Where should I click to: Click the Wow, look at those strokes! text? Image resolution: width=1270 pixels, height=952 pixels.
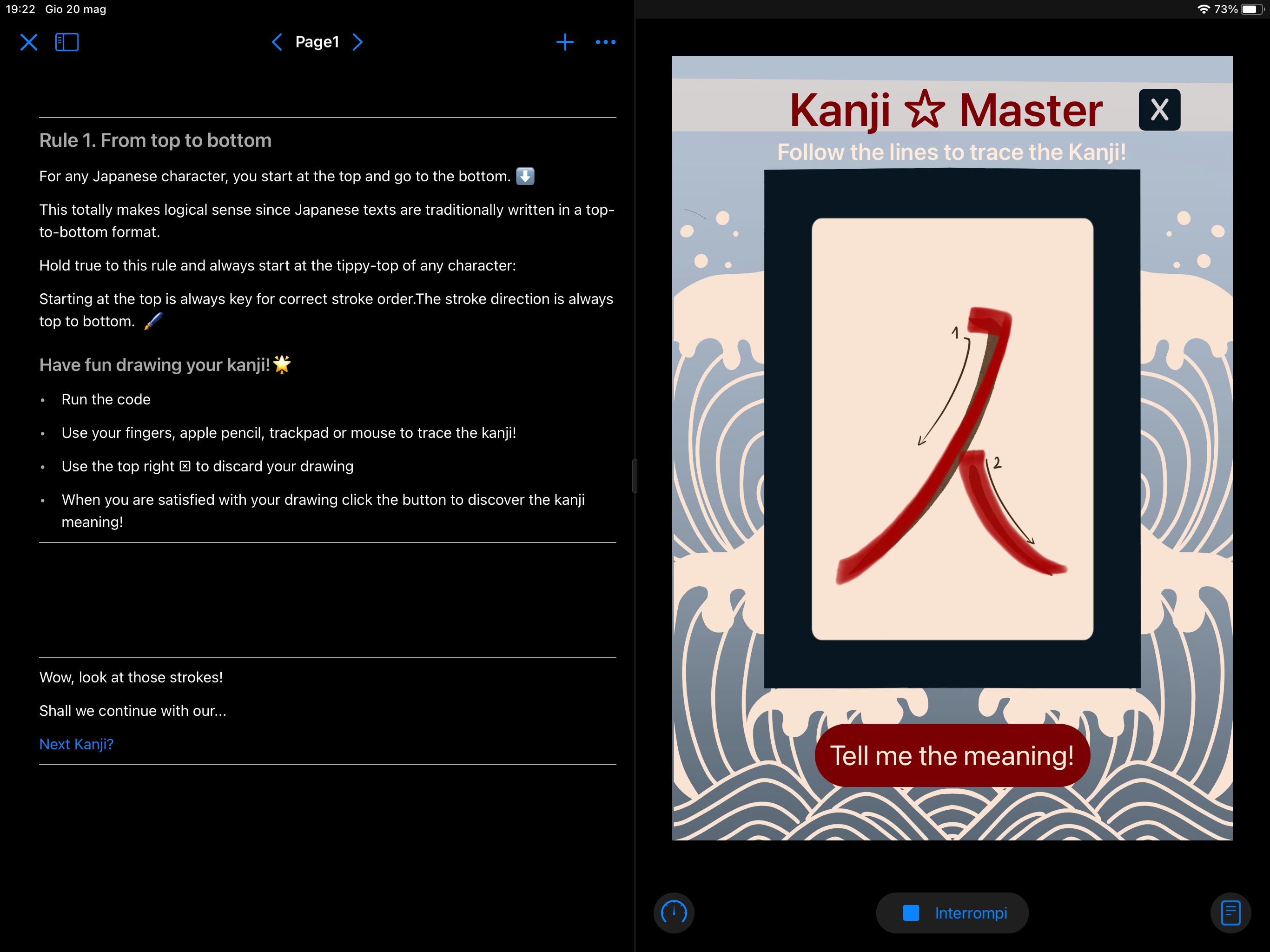click(131, 678)
